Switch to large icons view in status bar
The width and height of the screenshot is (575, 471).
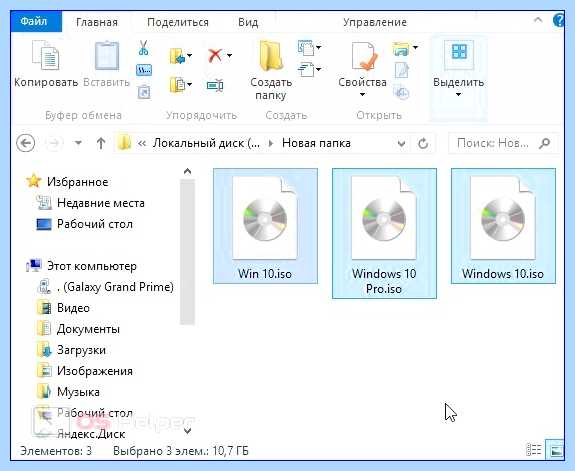click(555, 450)
